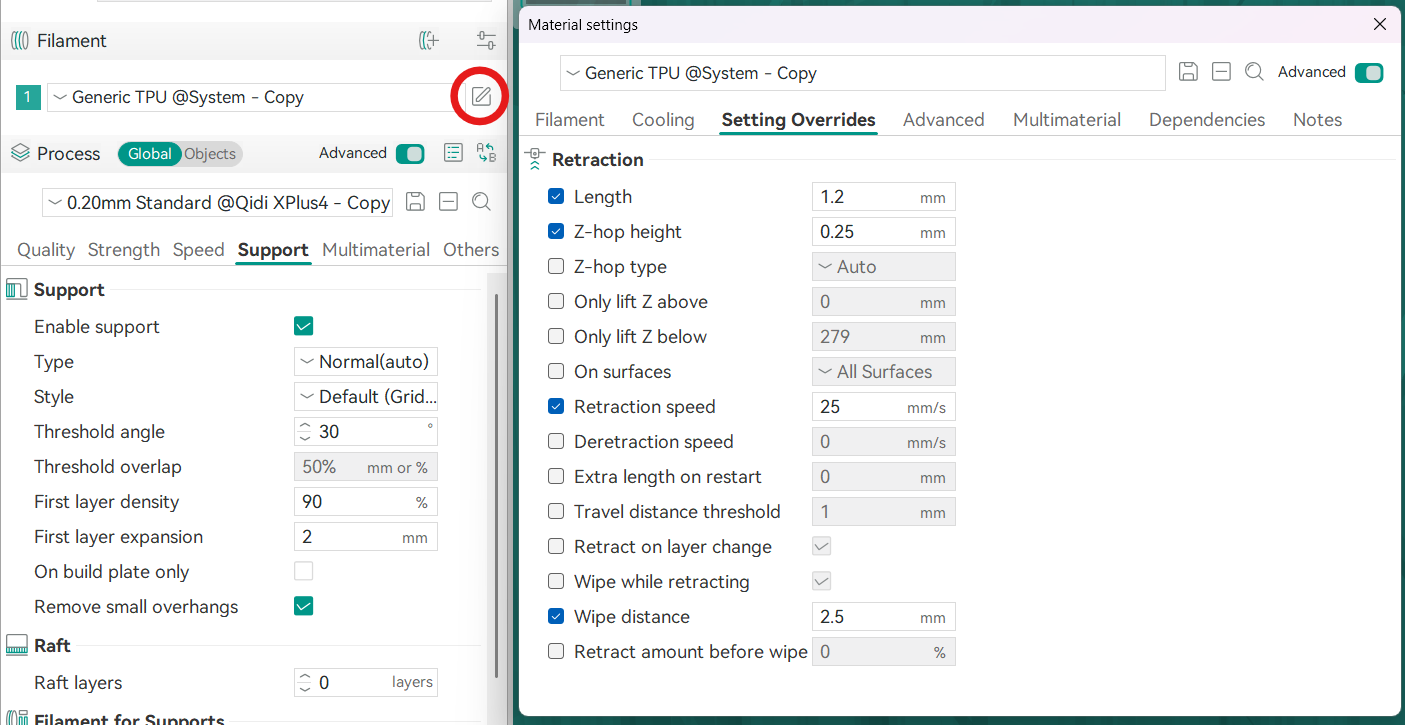Enable the Z-hop type override

(556, 267)
